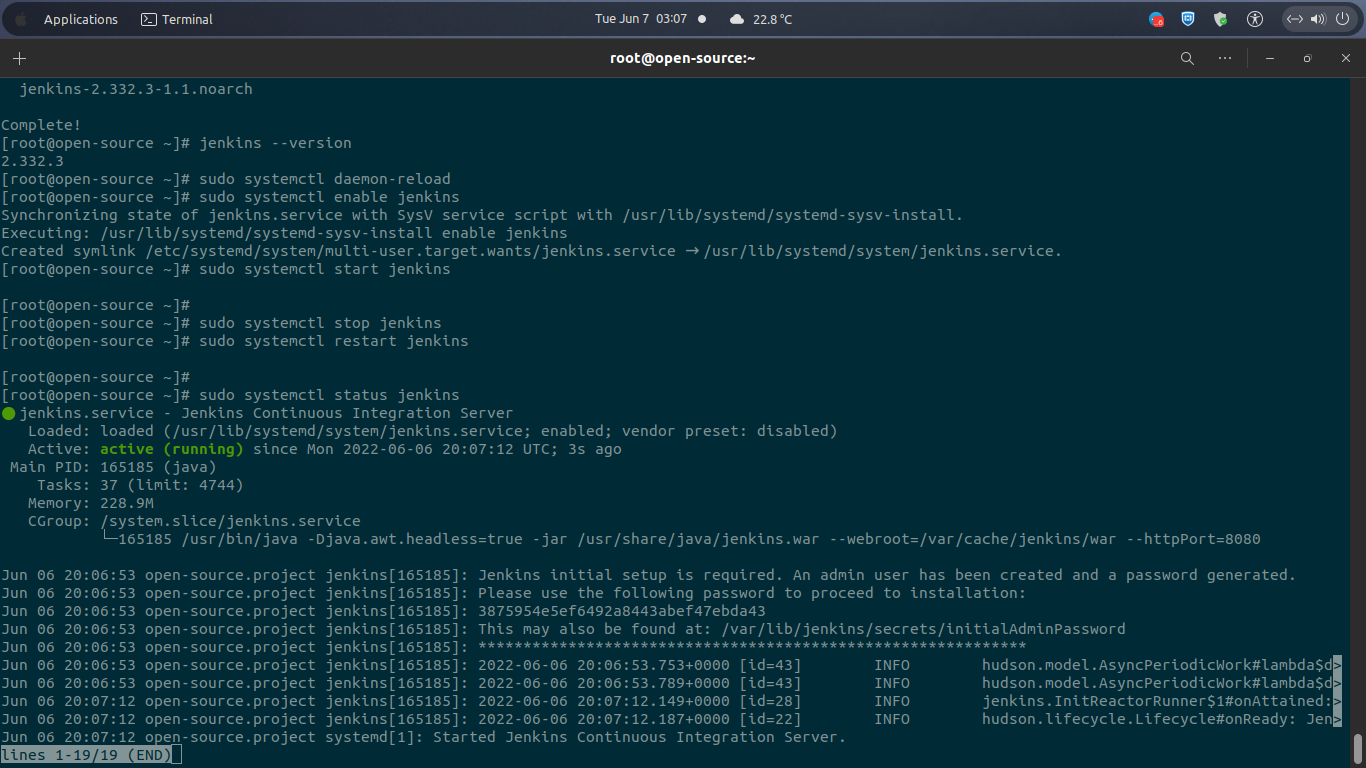Screen dimensions: 1366x768
Task: Click the terminal icon beside Terminal label
Action: [x=148, y=19]
